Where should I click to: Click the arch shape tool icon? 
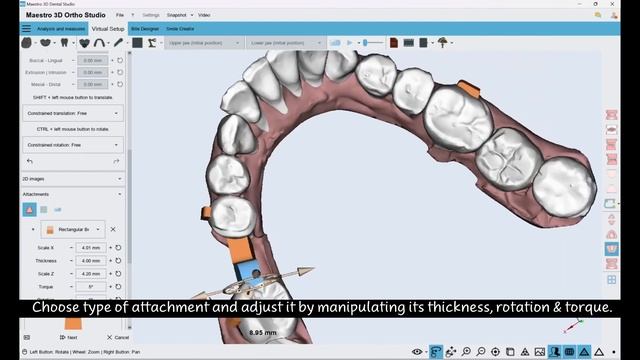coord(99,42)
